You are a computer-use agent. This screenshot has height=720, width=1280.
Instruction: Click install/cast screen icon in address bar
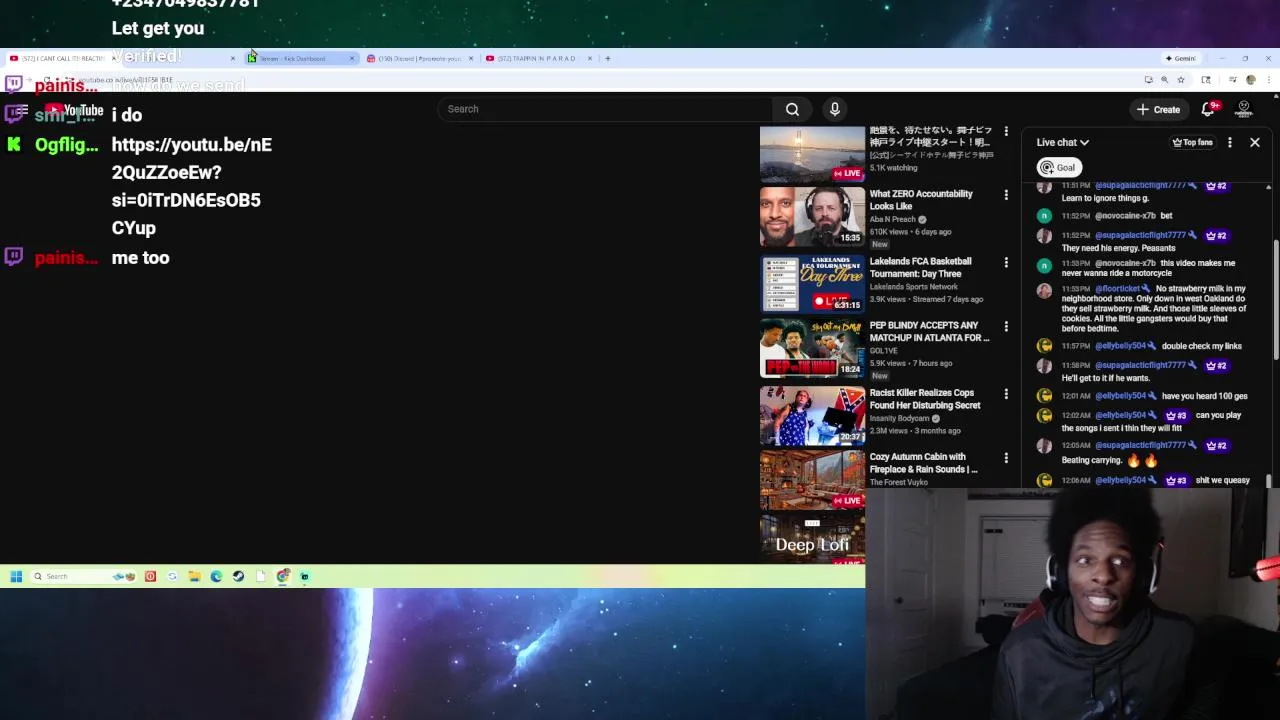(1149, 80)
